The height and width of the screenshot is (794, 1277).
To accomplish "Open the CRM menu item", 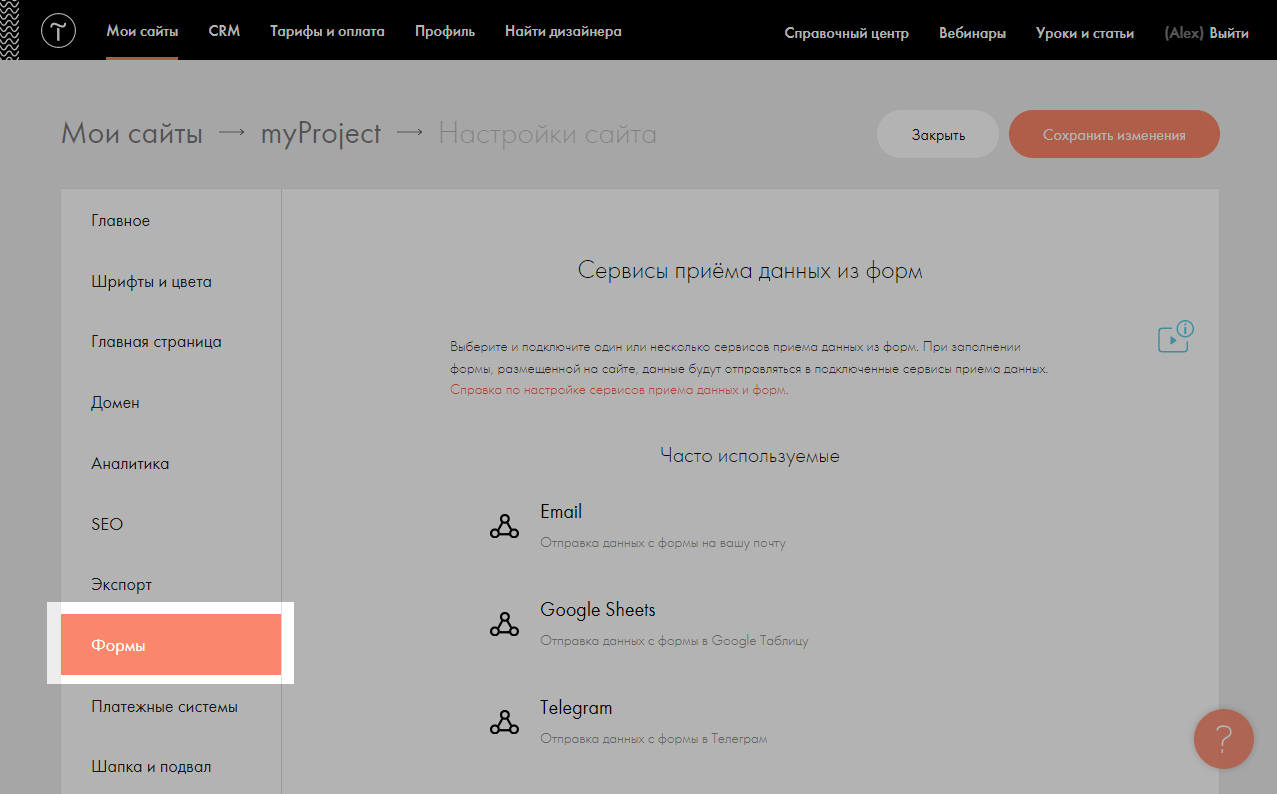I will (x=224, y=32).
